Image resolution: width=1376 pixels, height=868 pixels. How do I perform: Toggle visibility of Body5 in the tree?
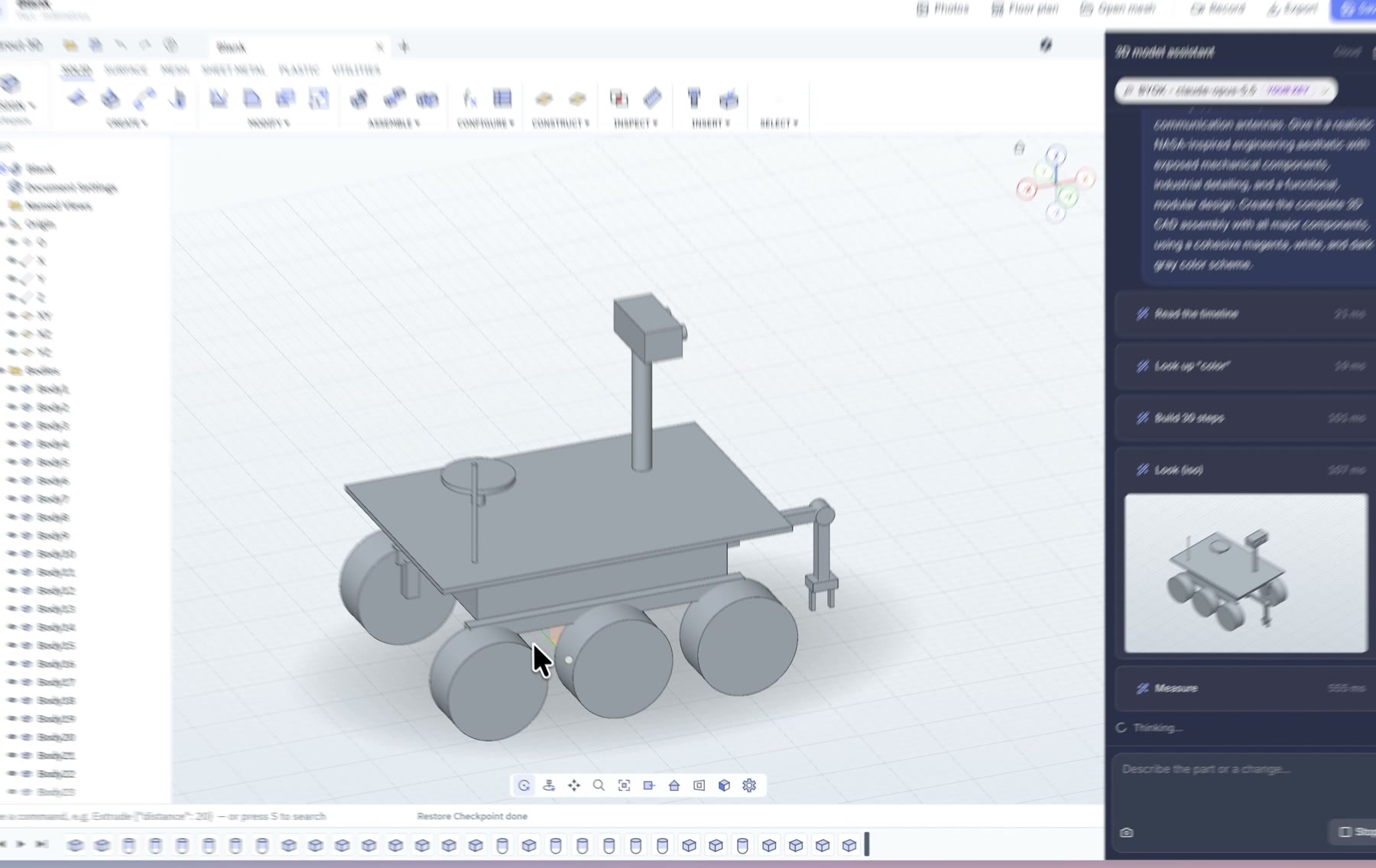click(x=11, y=462)
